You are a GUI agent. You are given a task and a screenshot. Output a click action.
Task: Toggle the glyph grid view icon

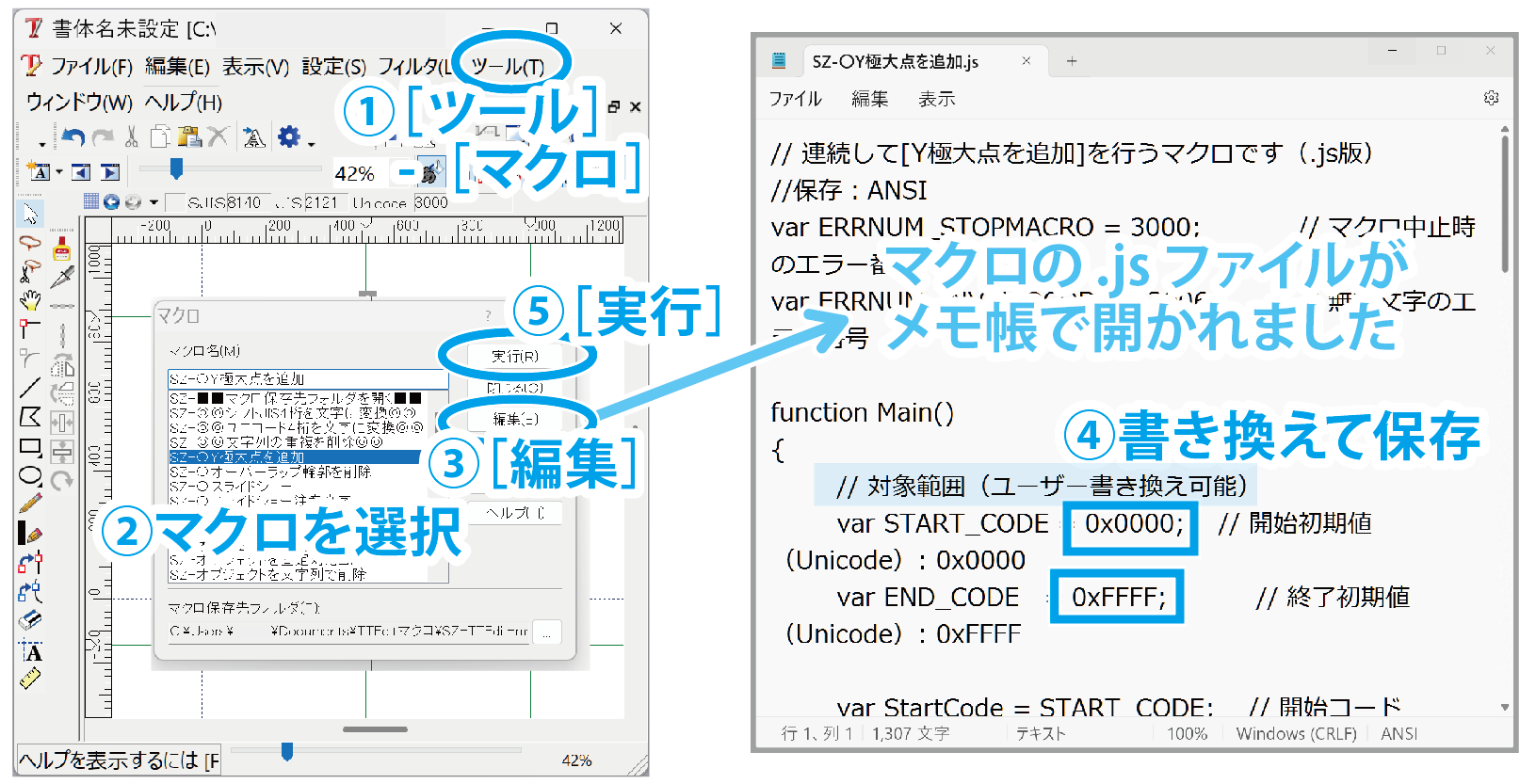pyautogui.click(x=91, y=201)
